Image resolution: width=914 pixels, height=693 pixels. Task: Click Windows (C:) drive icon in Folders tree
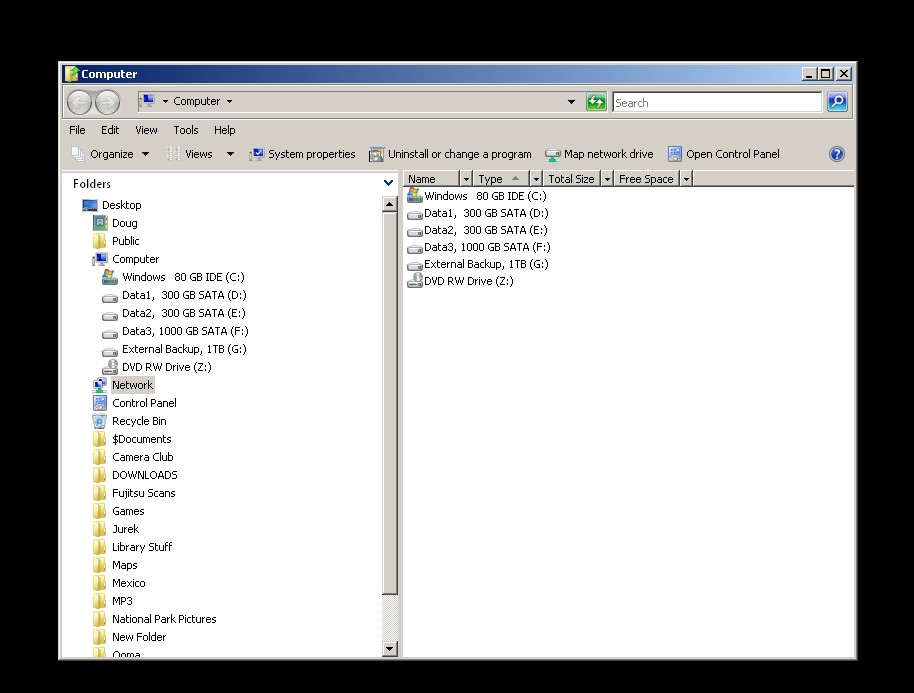point(110,277)
